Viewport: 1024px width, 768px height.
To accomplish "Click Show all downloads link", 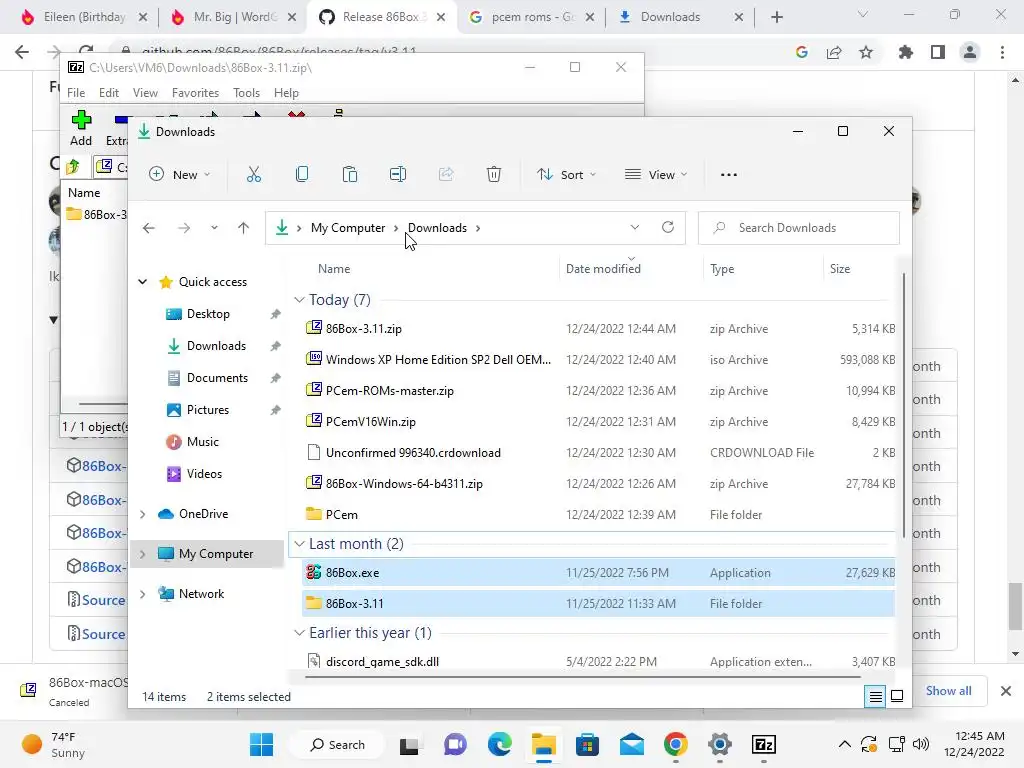I will tap(948, 691).
